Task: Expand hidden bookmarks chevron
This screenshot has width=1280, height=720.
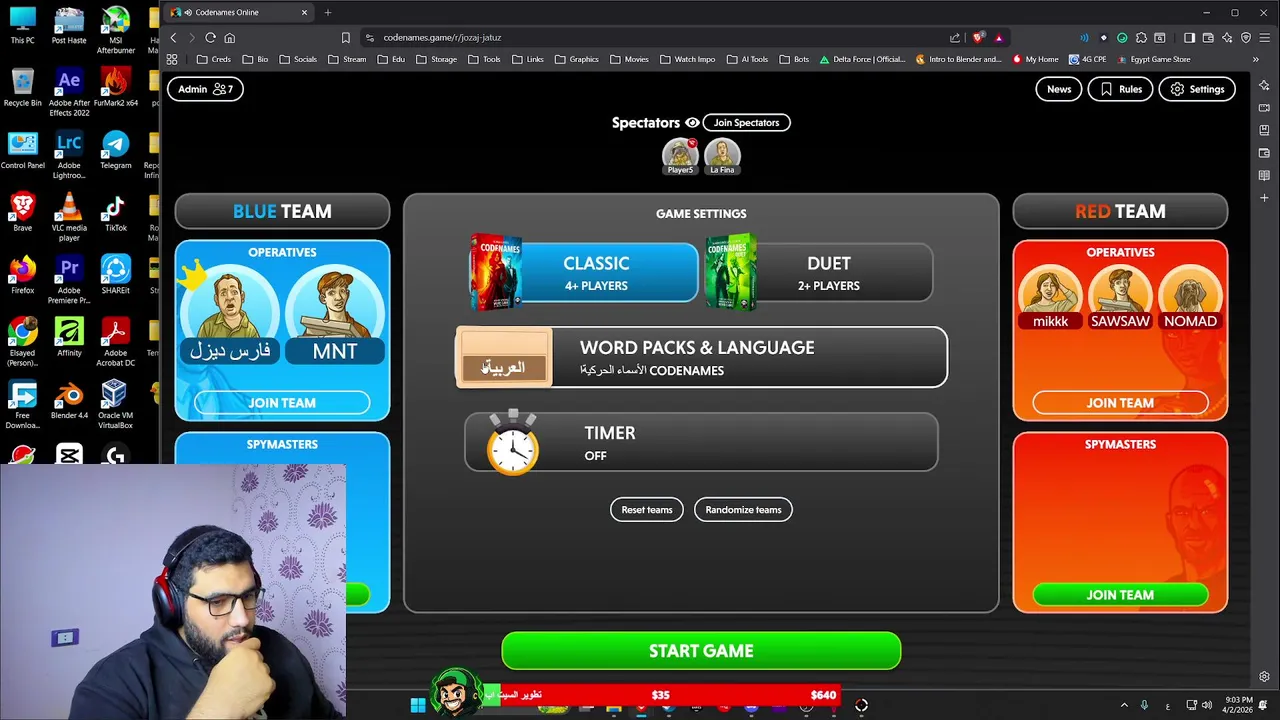Action: click(1255, 59)
